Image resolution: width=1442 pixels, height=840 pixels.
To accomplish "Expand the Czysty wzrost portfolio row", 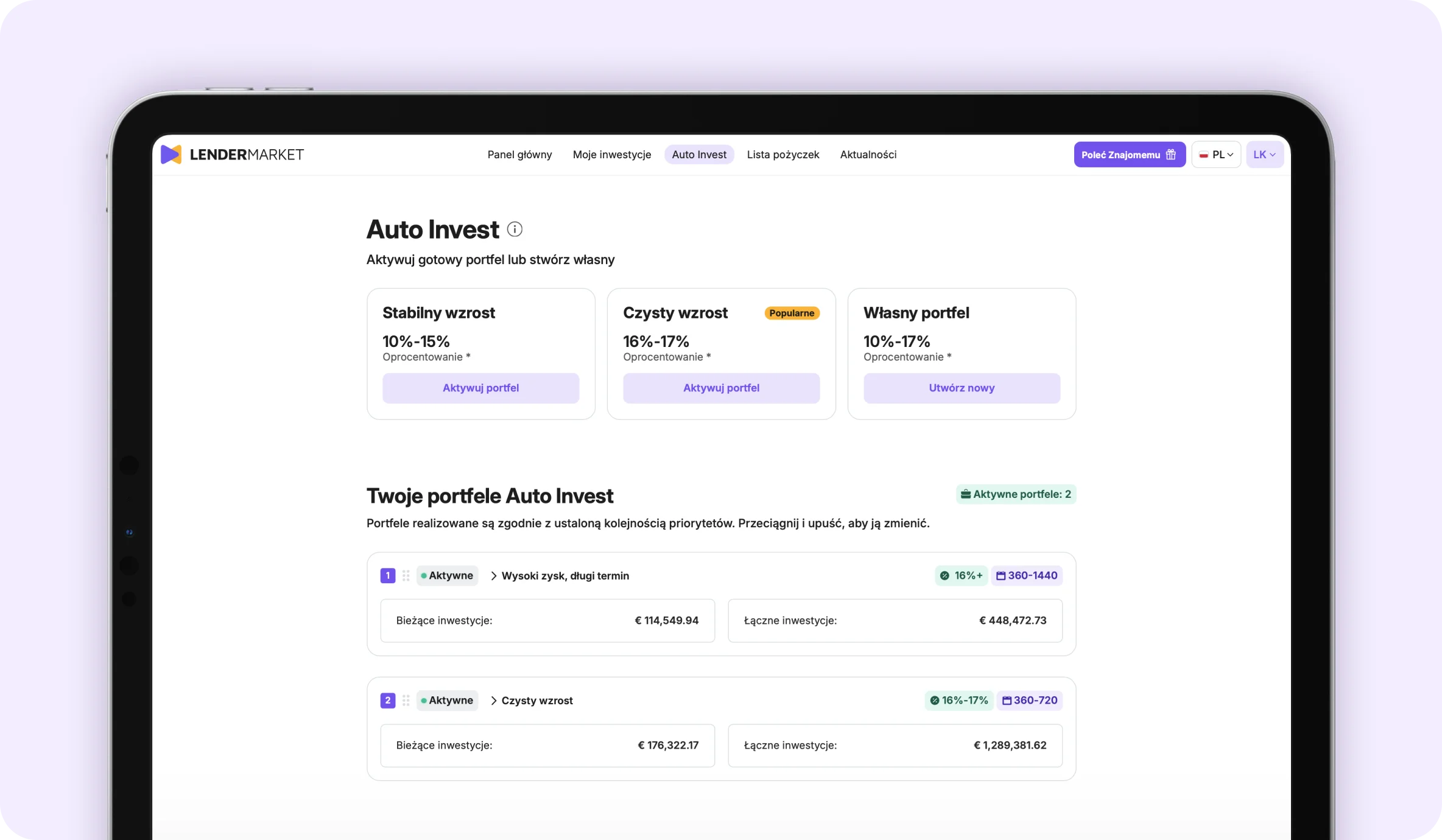I will [x=531, y=701].
